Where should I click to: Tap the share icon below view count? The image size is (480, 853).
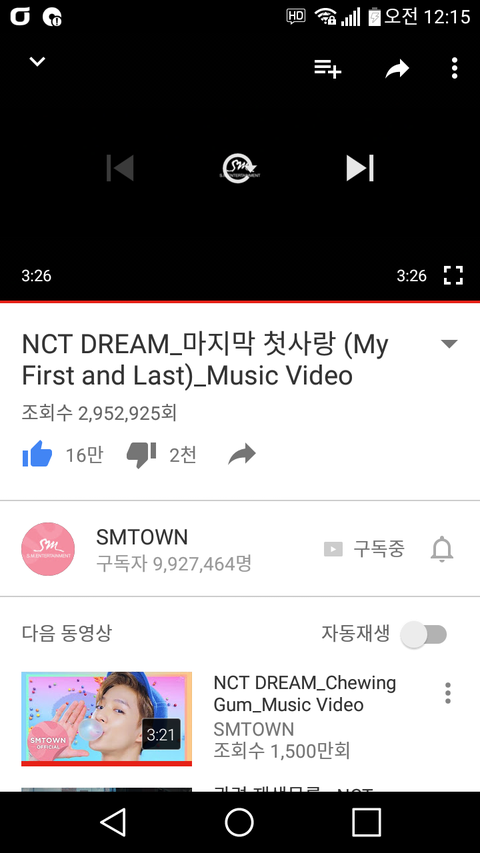tap(242, 454)
